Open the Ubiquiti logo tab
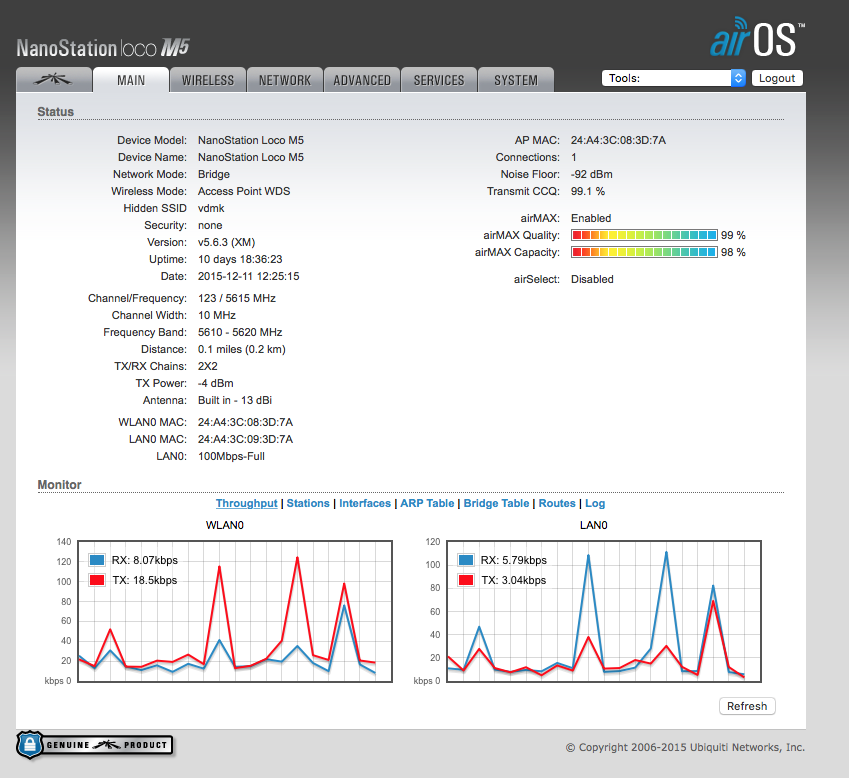The width and height of the screenshot is (849, 778). pyautogui.click(x=52, y=80)
